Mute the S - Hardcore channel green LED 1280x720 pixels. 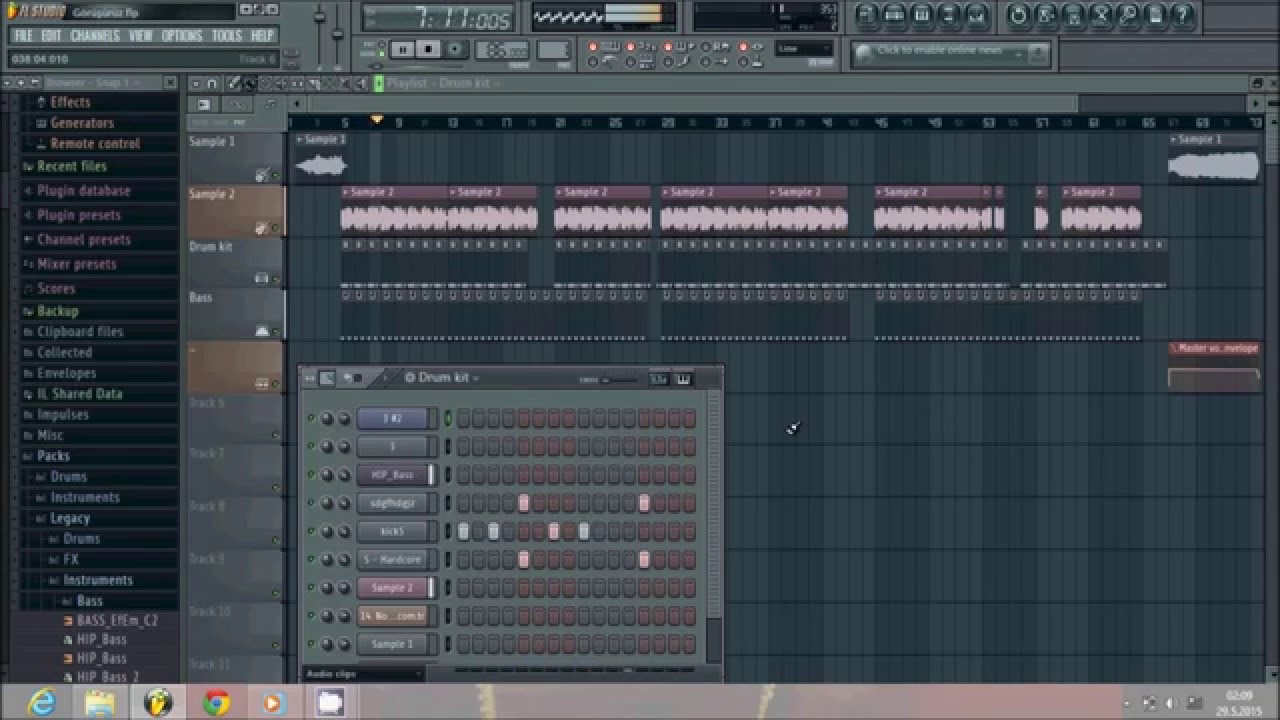tap(311, 559)
